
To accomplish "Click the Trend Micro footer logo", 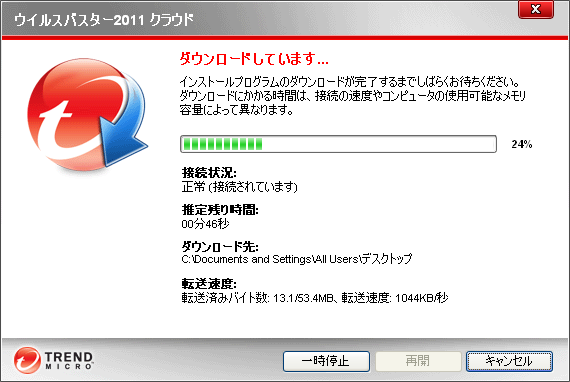I will (53, 360).
